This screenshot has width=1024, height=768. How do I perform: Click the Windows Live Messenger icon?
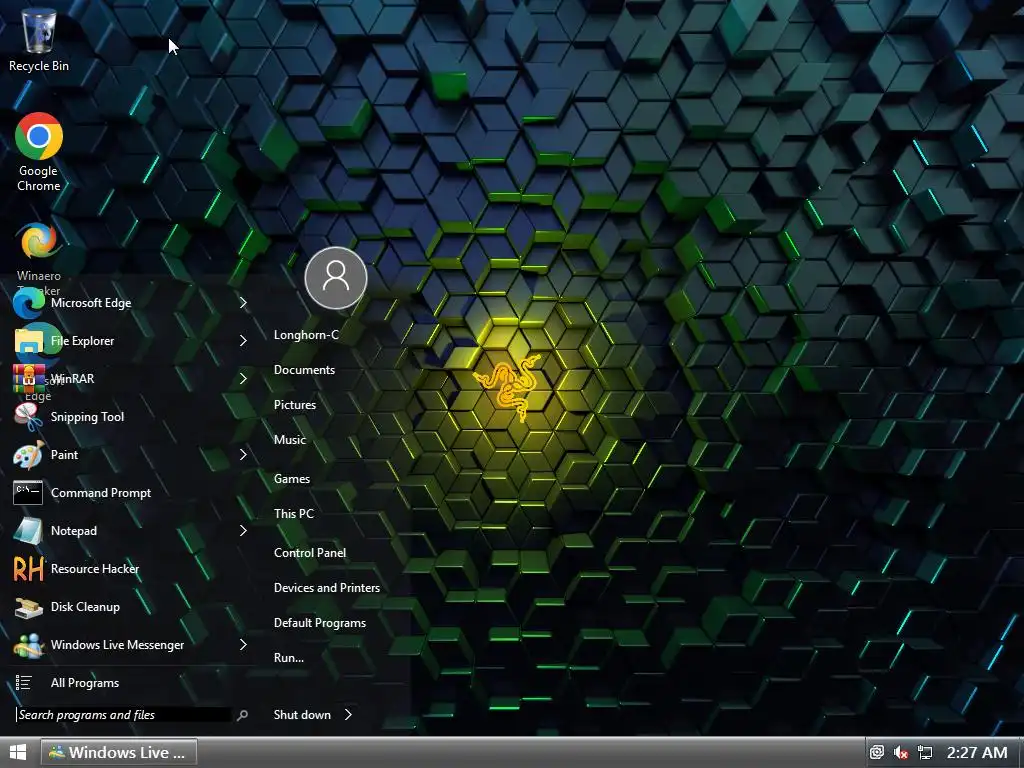tap(29, 645)
